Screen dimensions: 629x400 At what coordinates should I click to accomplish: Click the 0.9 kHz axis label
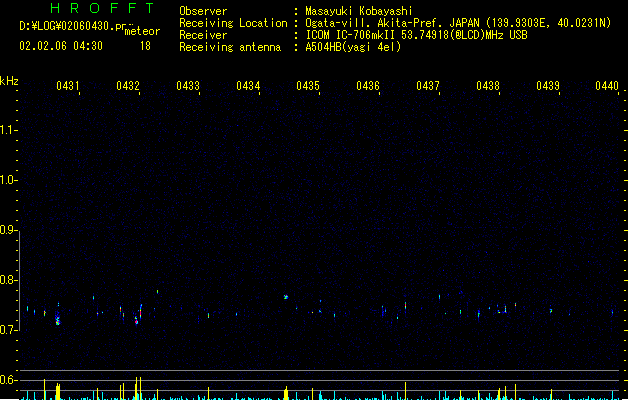click(x=8, y=230)
